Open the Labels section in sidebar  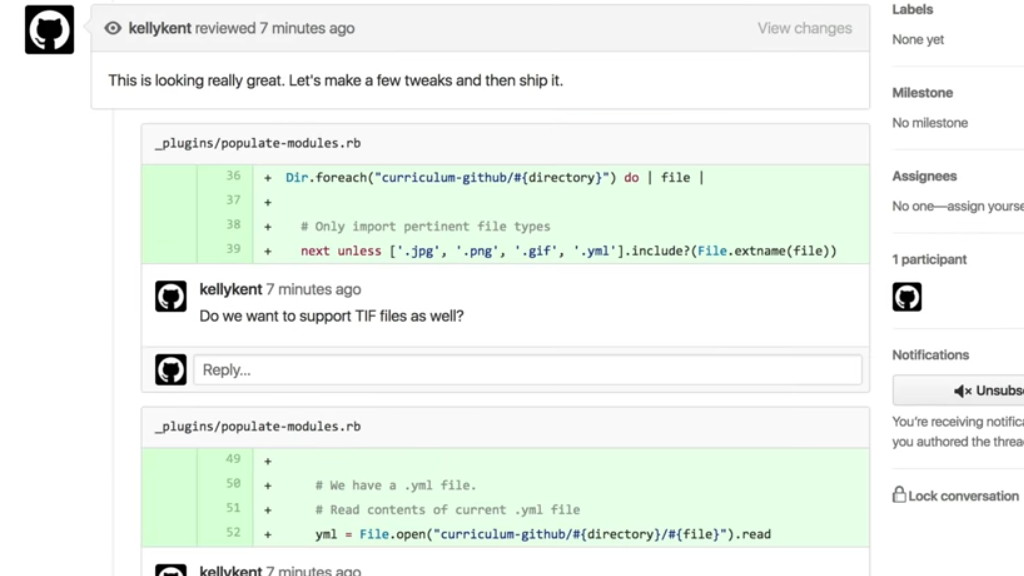(x=912, y=10)
